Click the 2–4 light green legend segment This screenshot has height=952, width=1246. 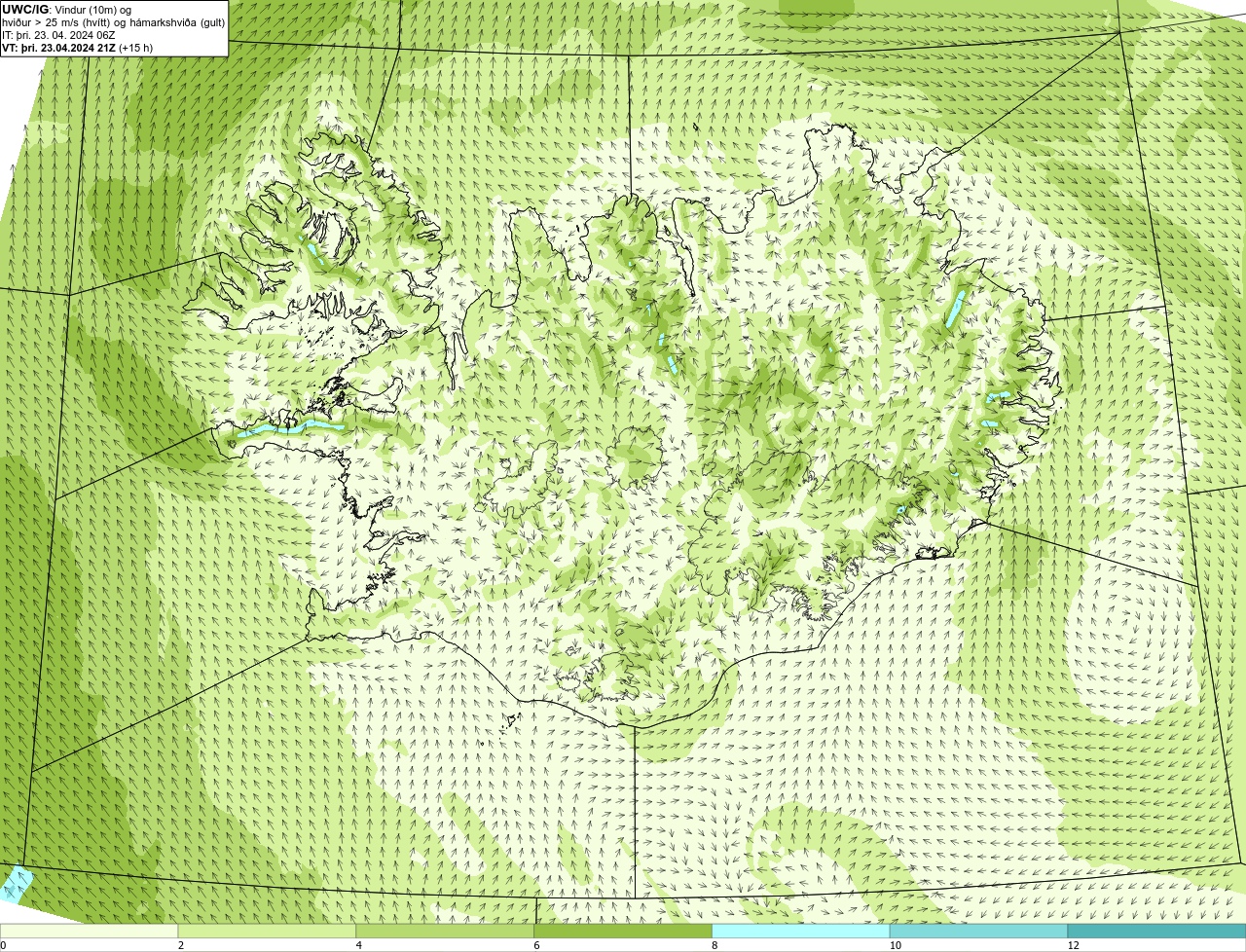point(268,931)
